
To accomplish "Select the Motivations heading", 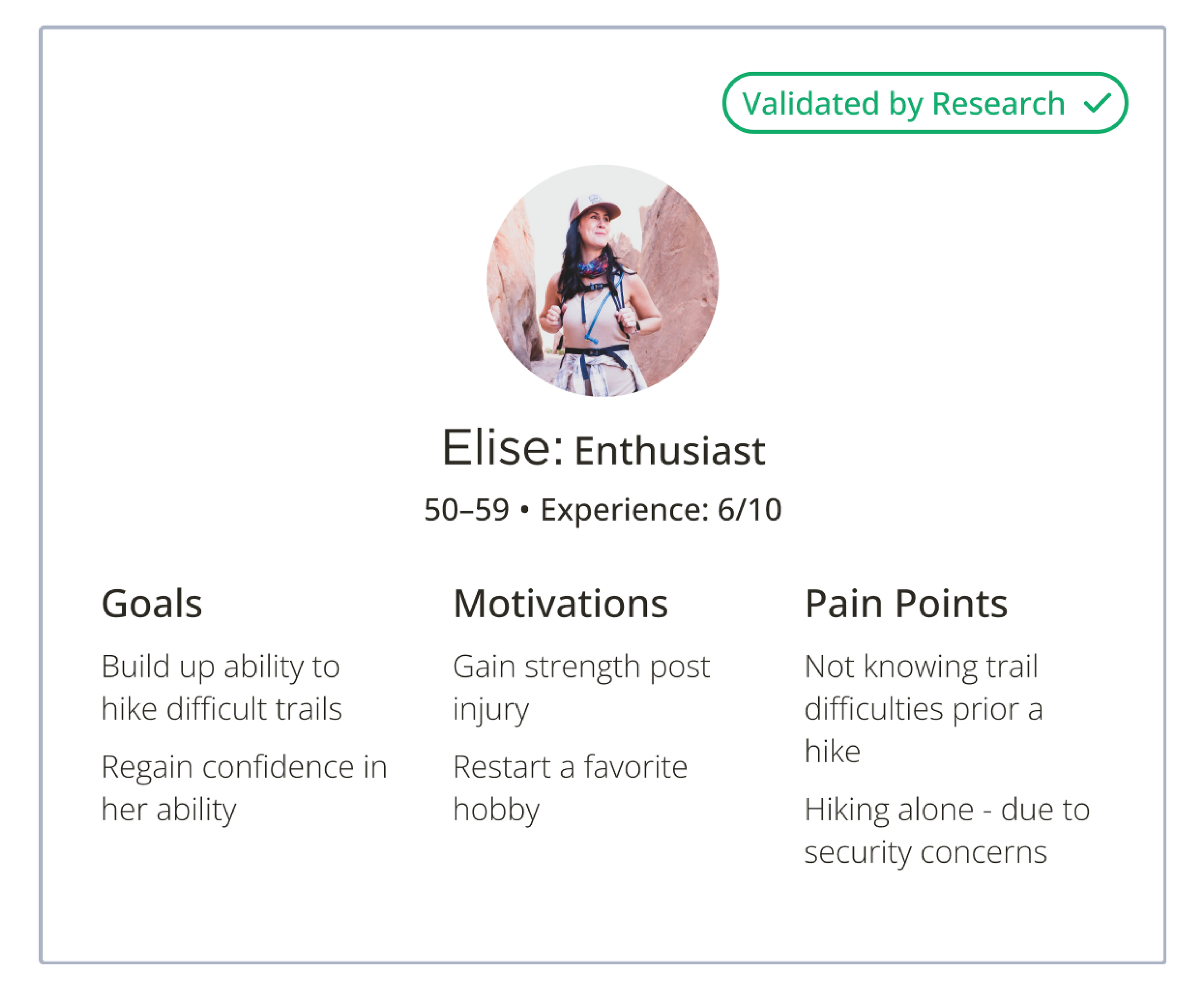I will pos(561,604).
